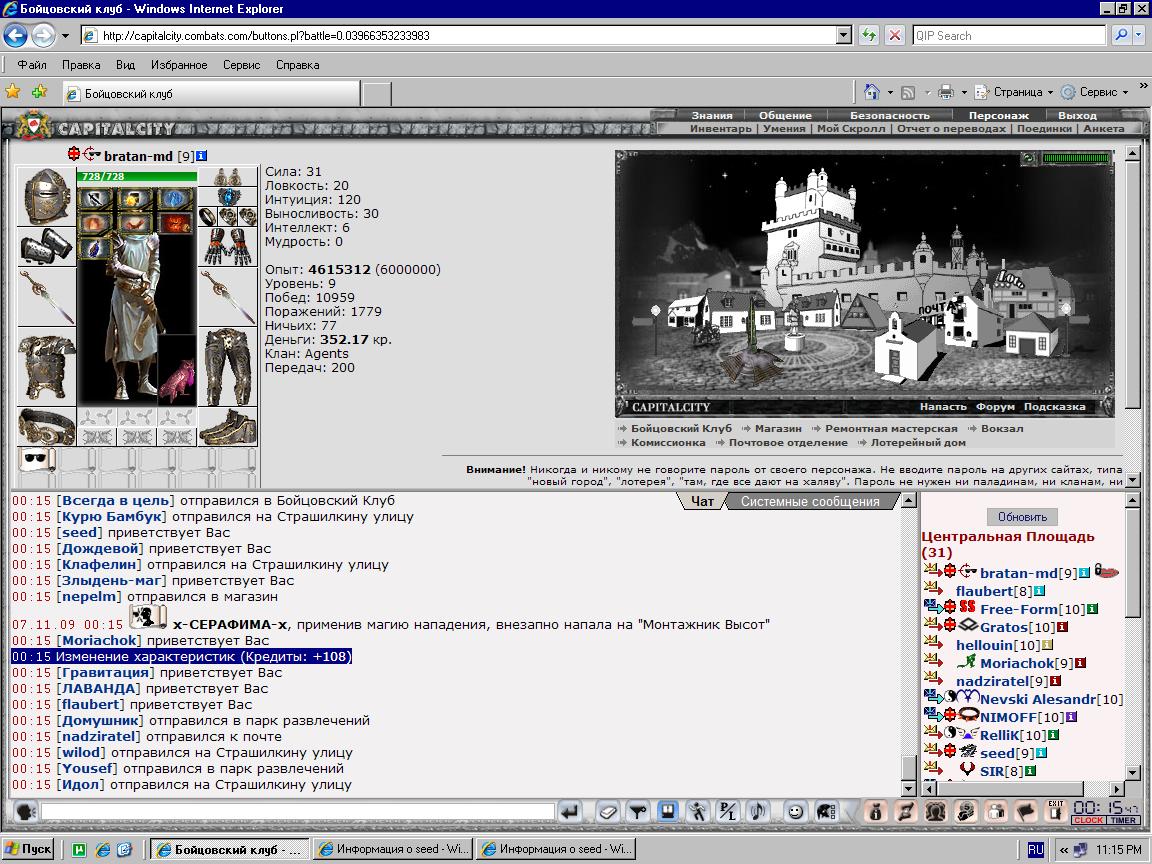Open the Общение top menu

pyautogui.click(x=785, y=115)
